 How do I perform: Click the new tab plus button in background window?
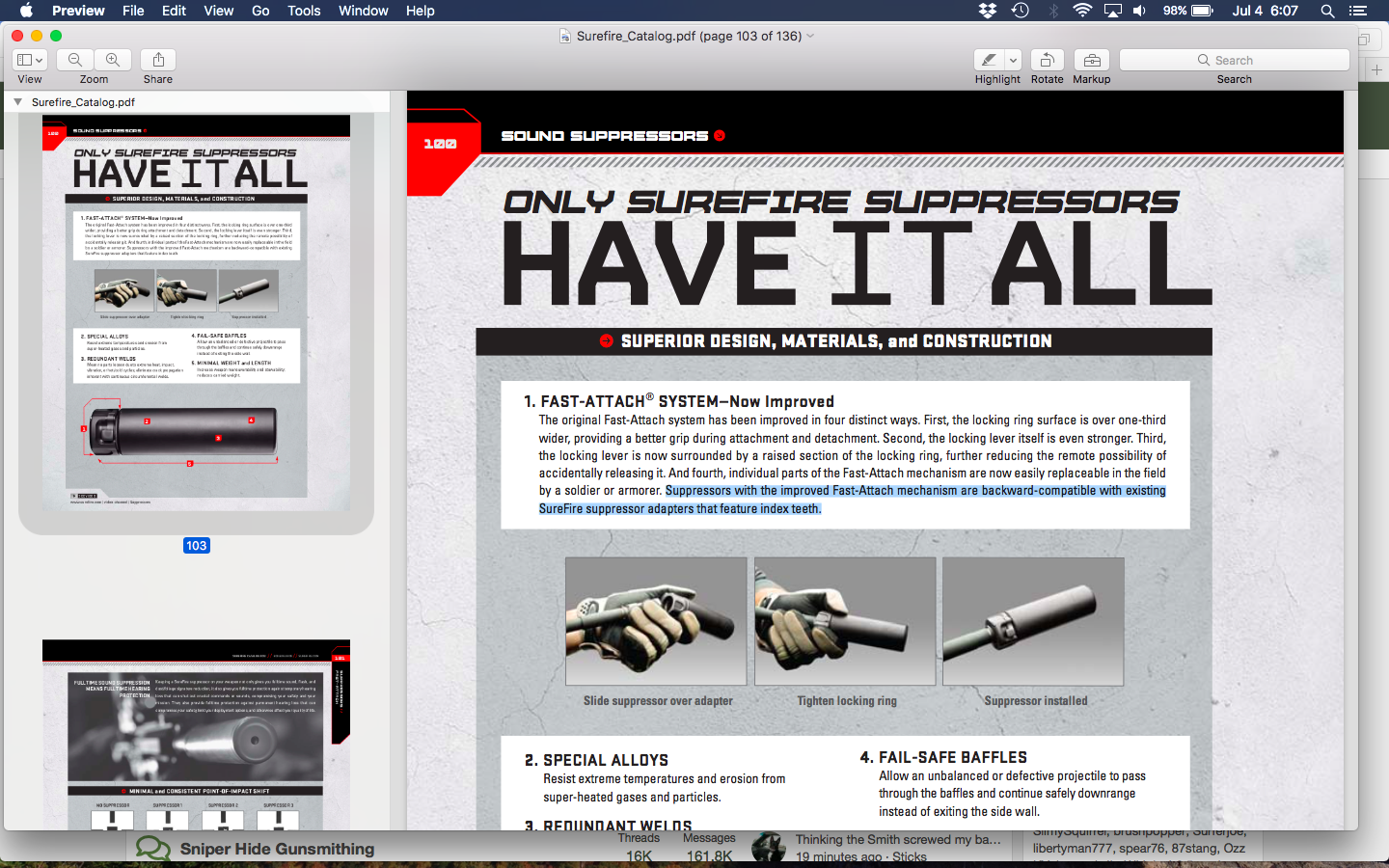1376,69
